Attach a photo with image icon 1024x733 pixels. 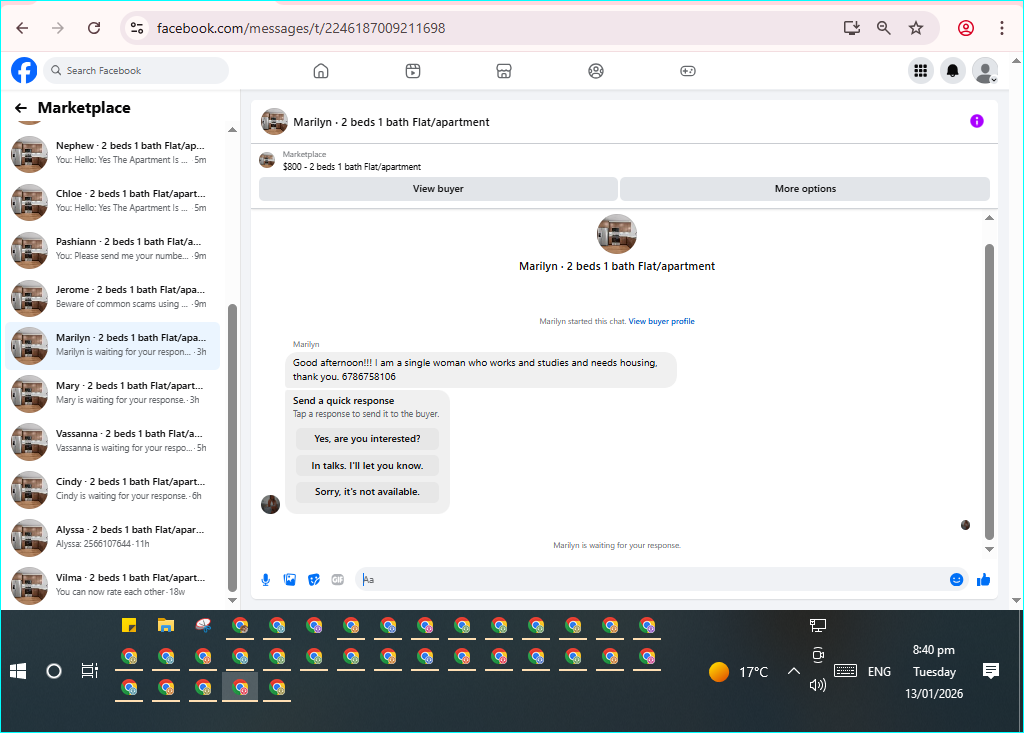pyautogui.click(x=290, y=579)
